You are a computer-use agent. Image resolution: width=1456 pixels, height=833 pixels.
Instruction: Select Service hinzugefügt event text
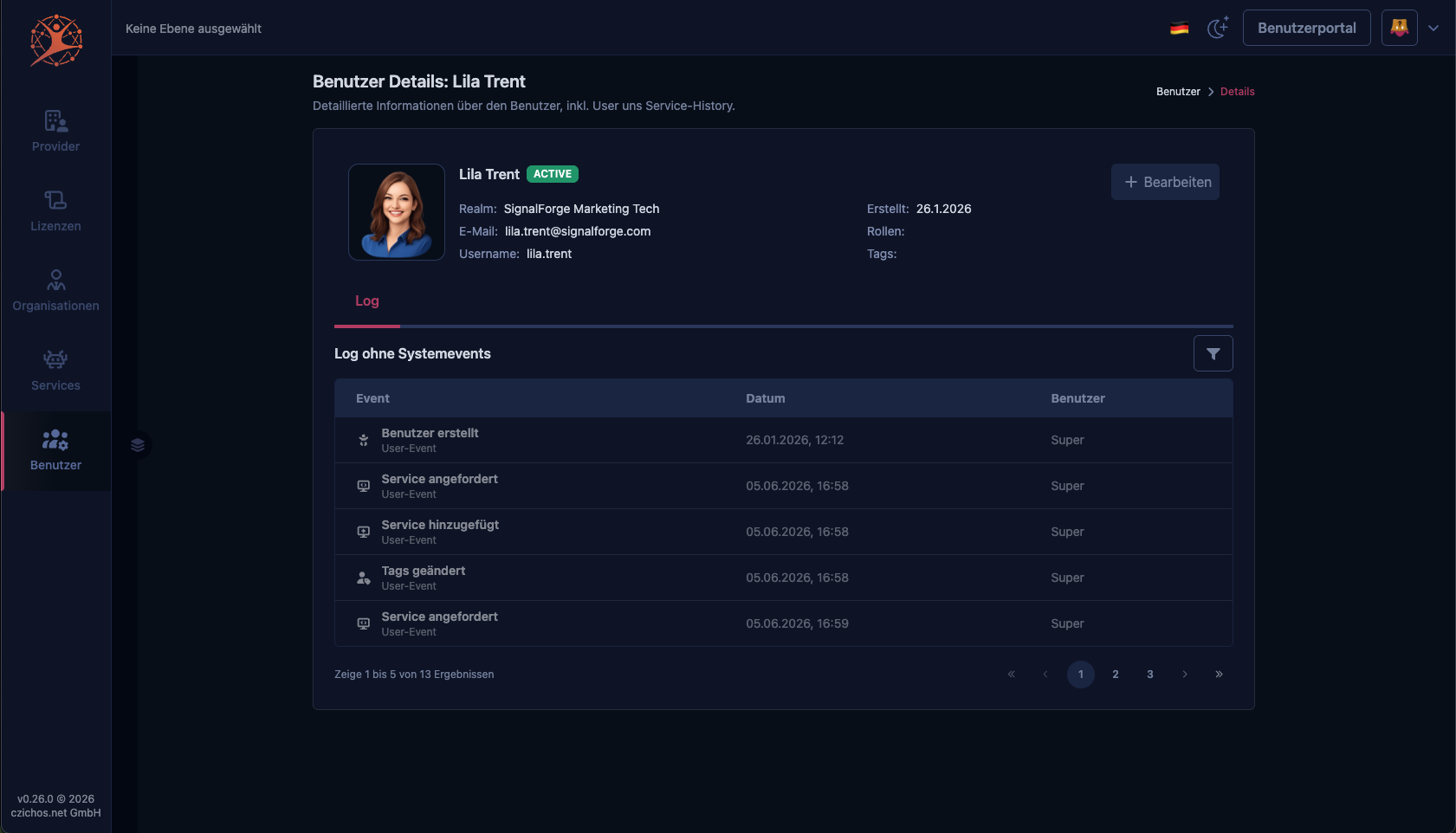(x=440, y=525)
